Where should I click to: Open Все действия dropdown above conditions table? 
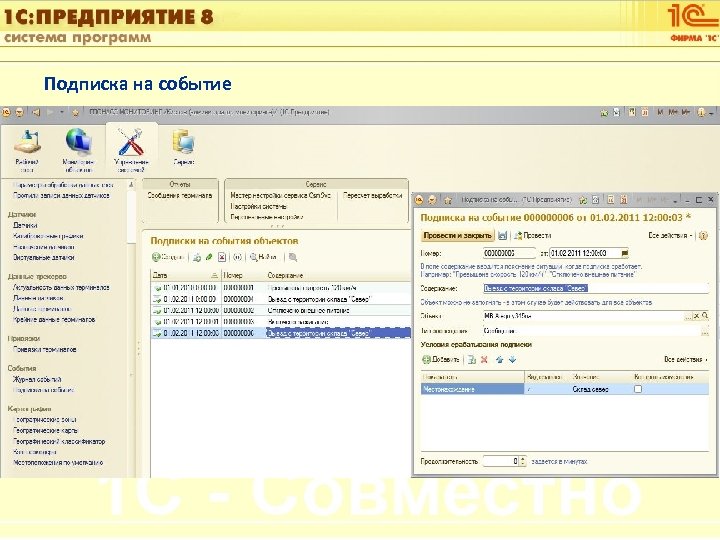tap(686, 360)
